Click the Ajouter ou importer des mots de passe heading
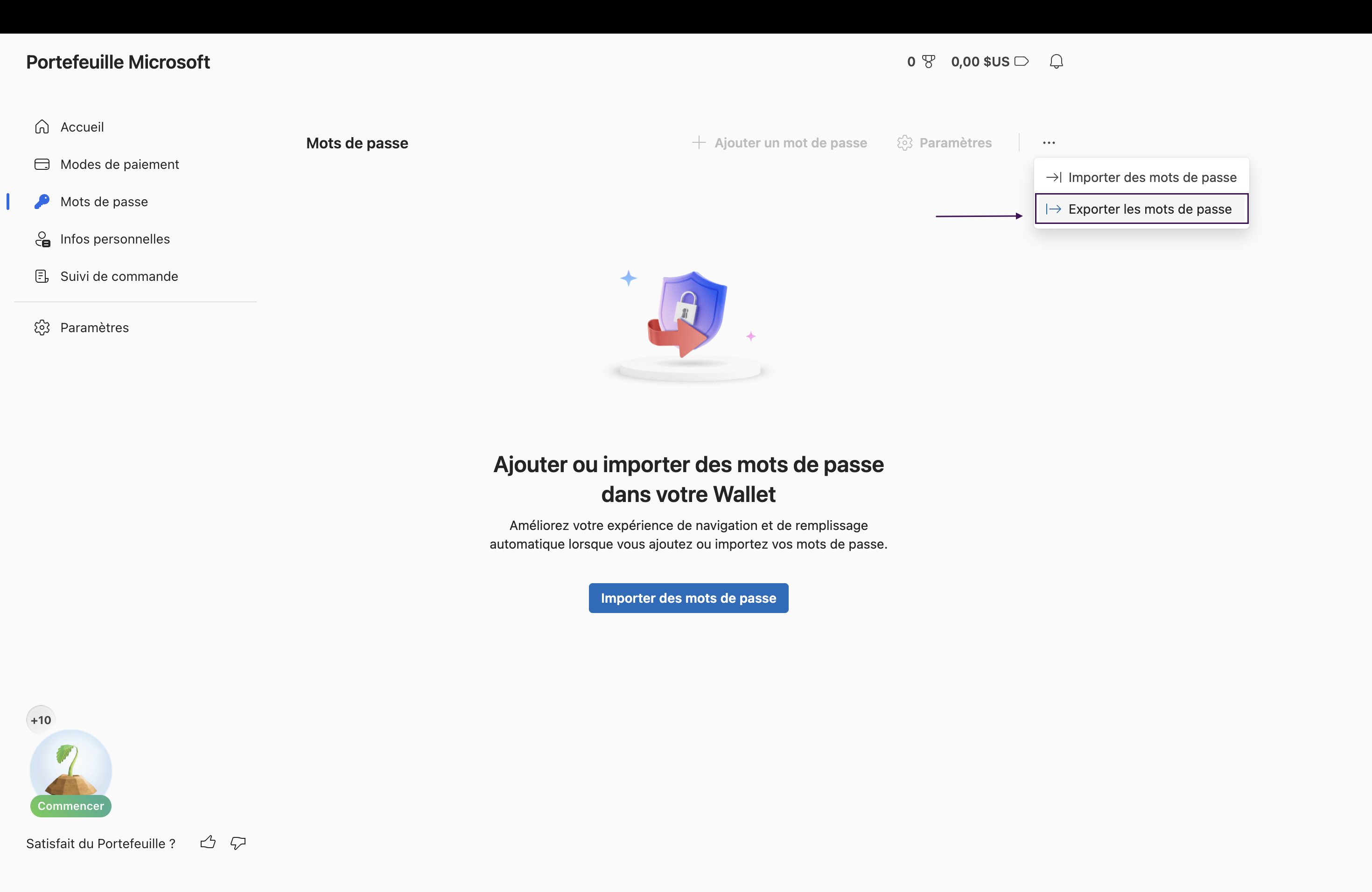 click(688, 480)
